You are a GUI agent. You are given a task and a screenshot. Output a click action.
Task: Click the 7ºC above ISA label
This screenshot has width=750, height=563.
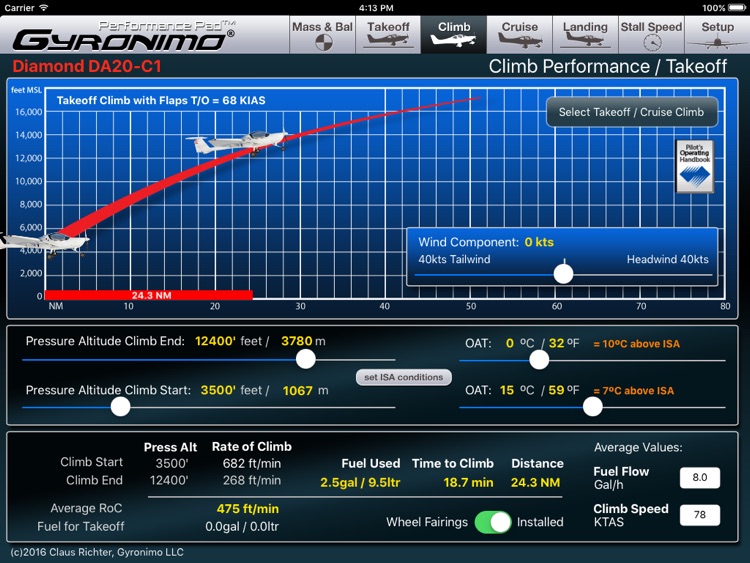tap(634, 391)
